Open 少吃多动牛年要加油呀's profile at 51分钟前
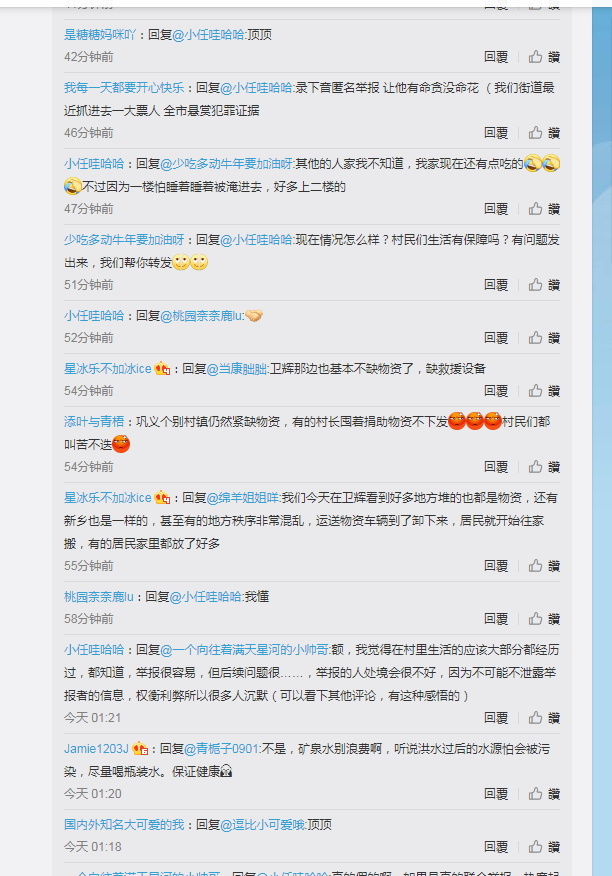The image size is (612, 876). (x=124, y=240)
